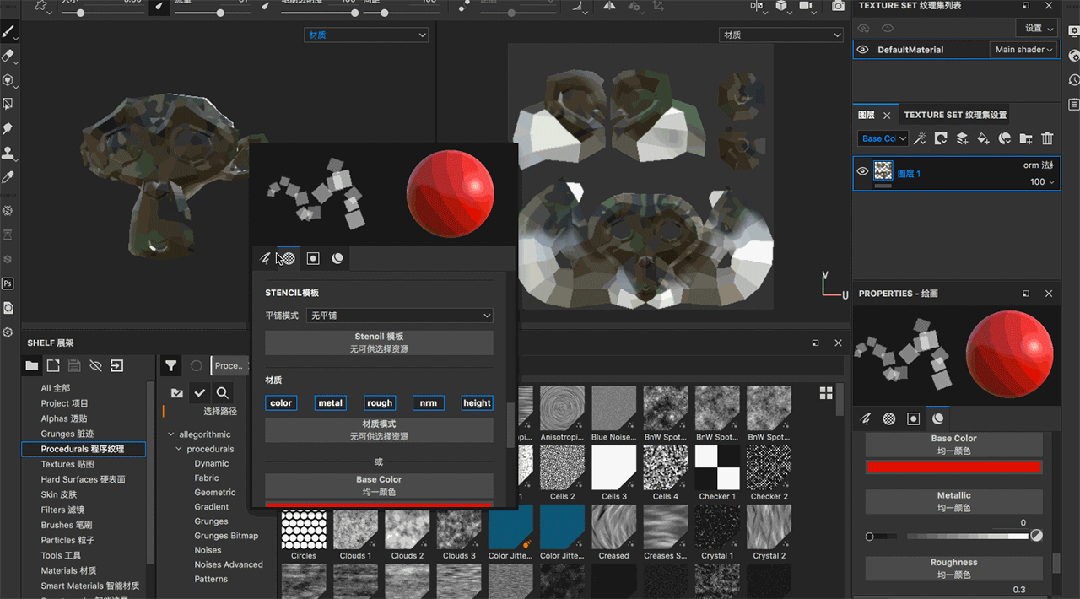The height and width of the screenshot is (599, 1080).
Task: Open Material tab in floating properties popup
Action: pyautogui.click(x=338, y=258)
